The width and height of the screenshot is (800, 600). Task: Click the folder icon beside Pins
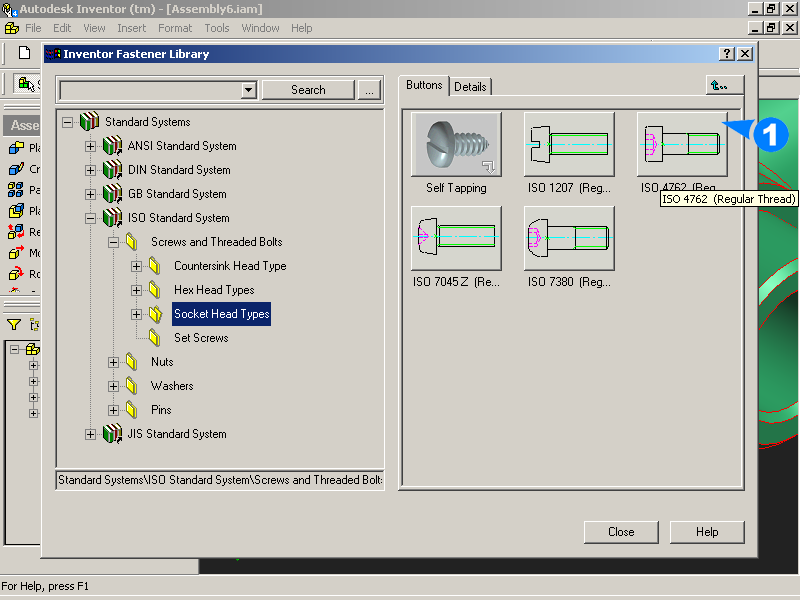pyautogui.click(x=132, y=410)
